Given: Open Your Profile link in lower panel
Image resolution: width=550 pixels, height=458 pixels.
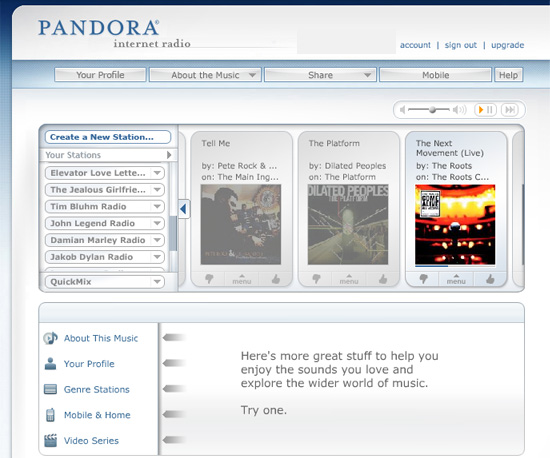Looking at the screenshot, I should 89,364.
